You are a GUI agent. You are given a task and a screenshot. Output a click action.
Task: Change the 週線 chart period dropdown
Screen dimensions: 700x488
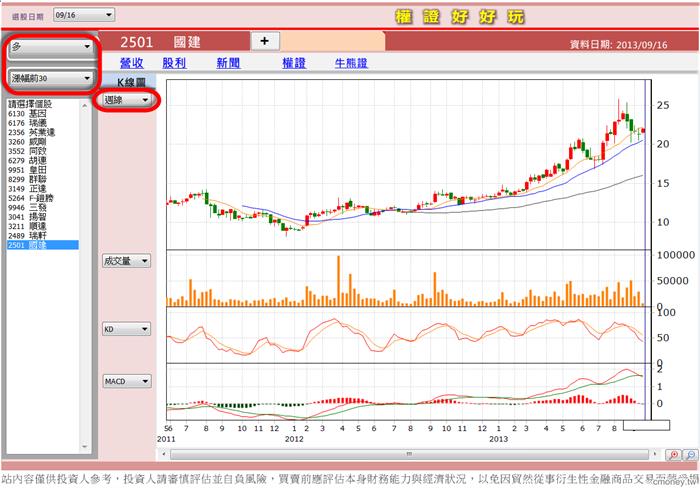127,100
